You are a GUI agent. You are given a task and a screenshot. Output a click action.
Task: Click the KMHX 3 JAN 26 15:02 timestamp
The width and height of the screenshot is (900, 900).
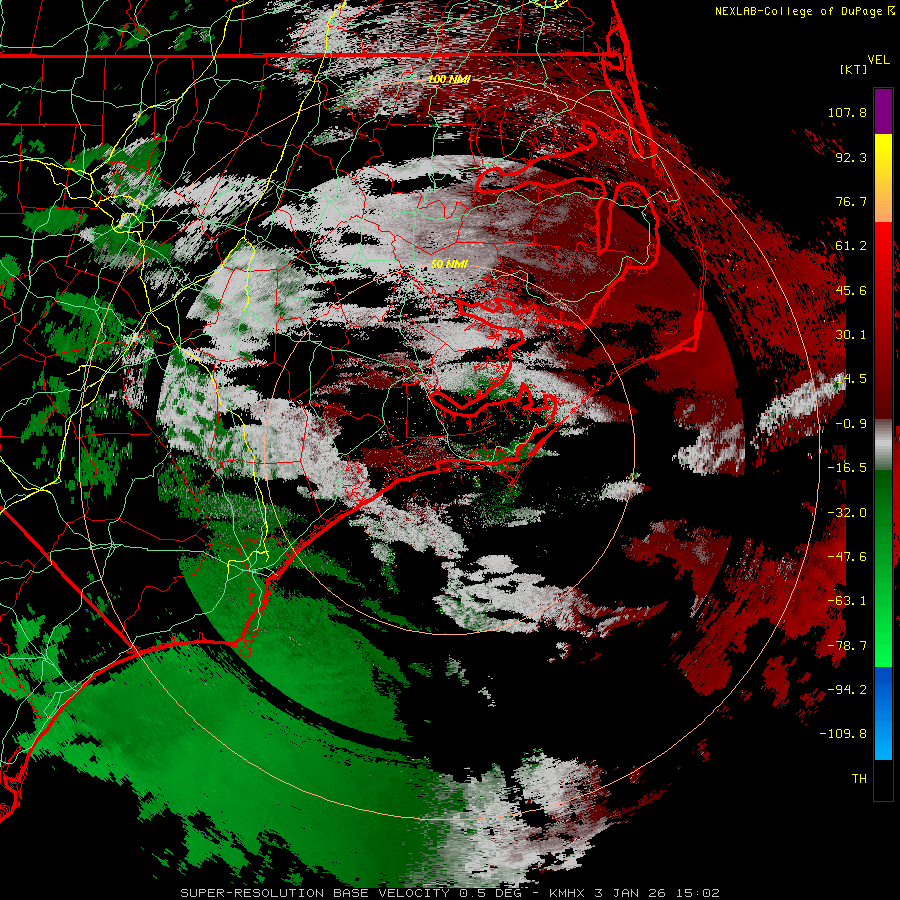[634, 893]
